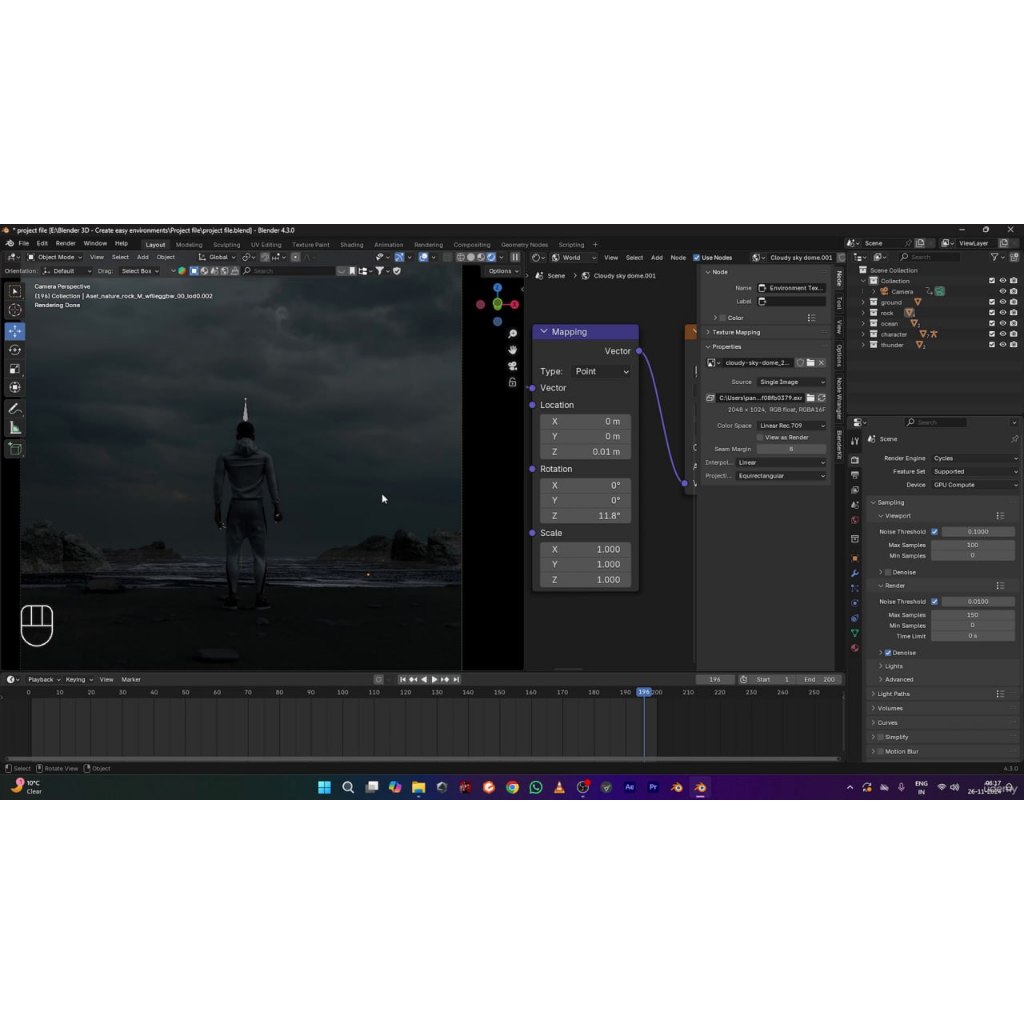Screen dimensions: 1024x1024
Task: Select the Move tool
Action: [x=14, y=331]
